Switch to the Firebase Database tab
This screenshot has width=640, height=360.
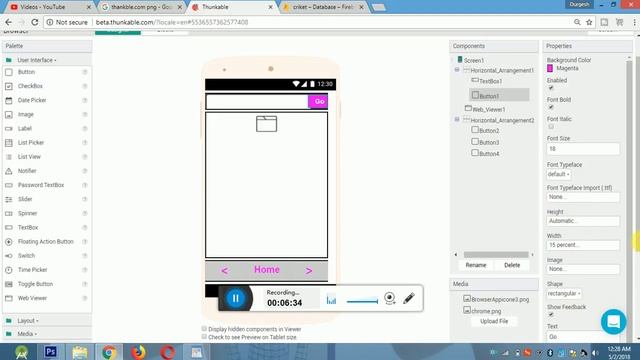322,7
